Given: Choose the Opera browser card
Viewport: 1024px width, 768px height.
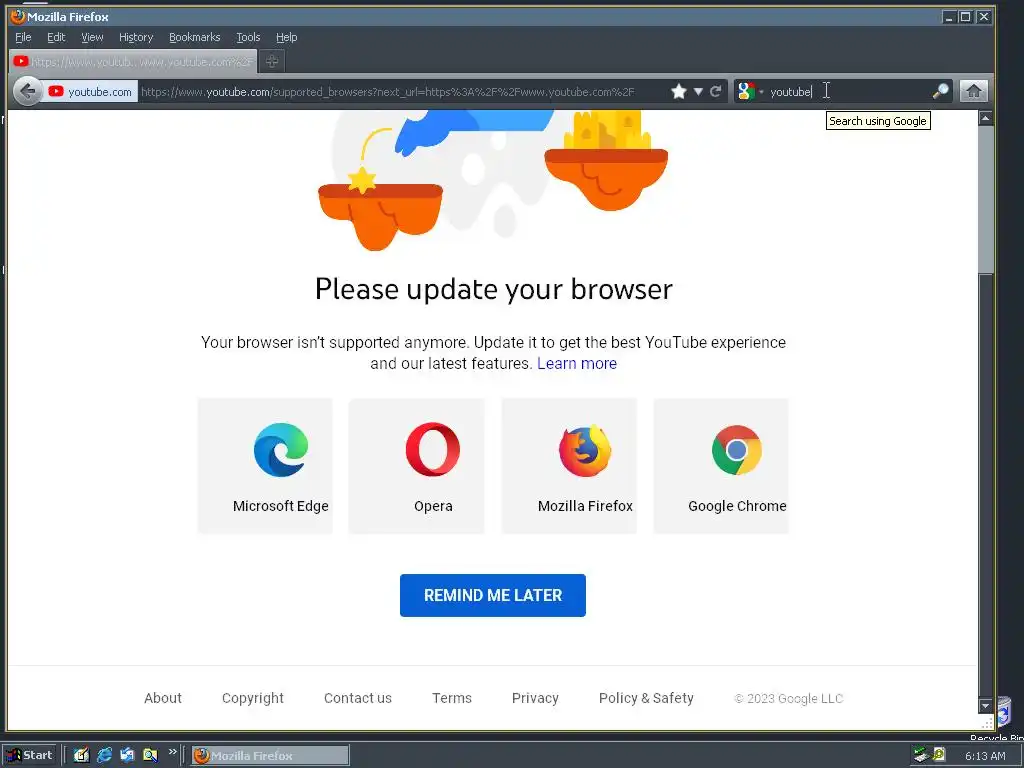Looking at the screenshot, I should pyautogui.click(x=417, y=466).
